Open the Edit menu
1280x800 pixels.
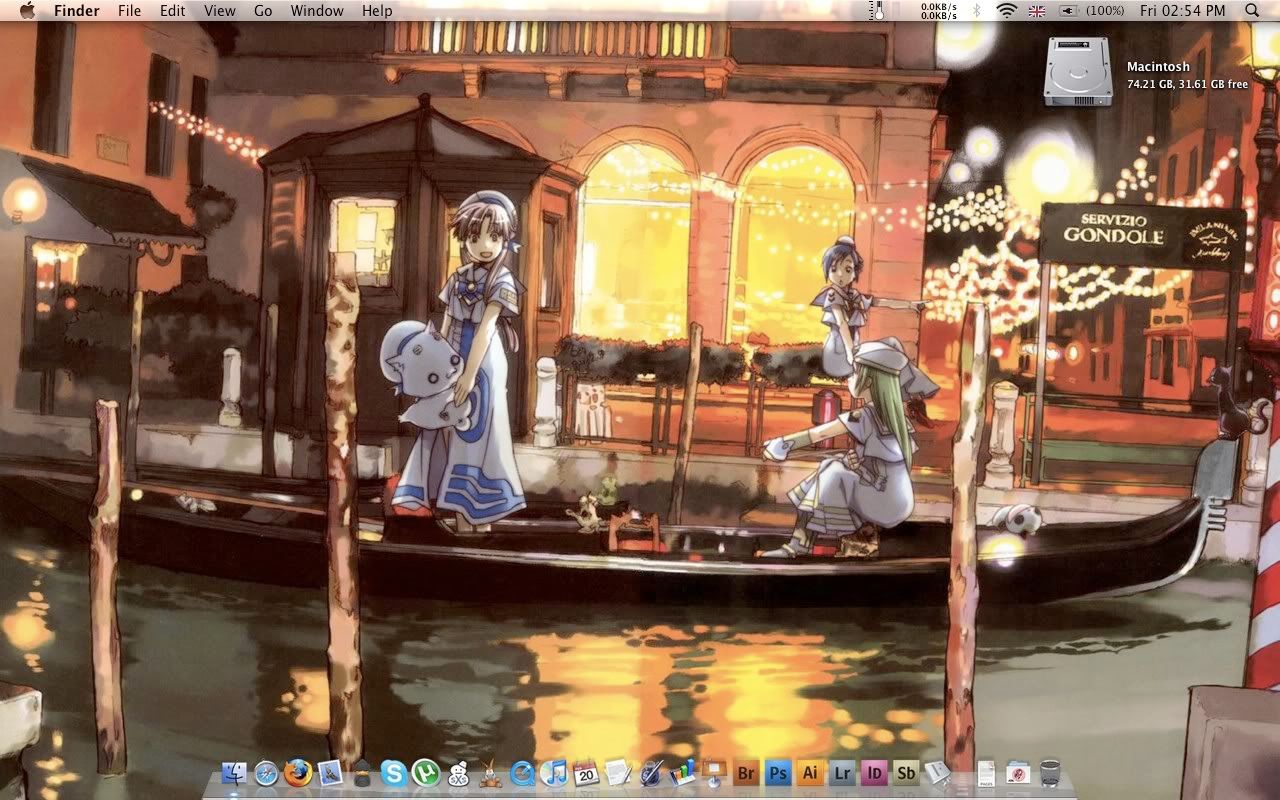point(172,10)
